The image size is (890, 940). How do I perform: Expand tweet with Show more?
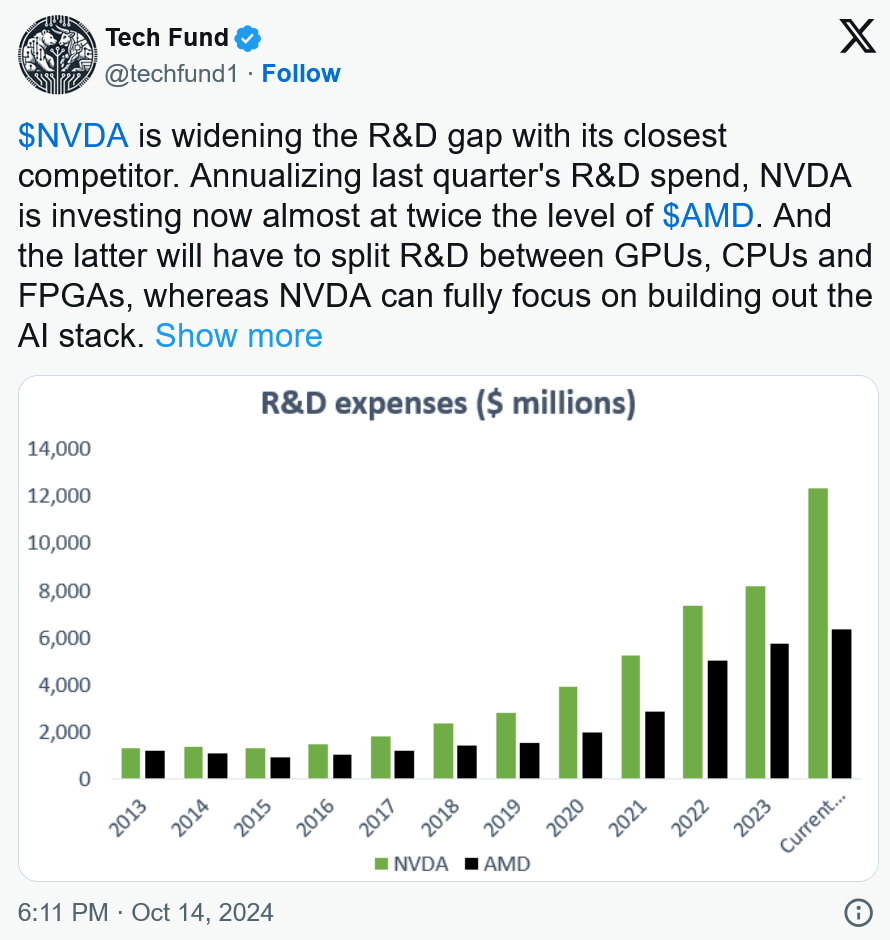(239, 335)
